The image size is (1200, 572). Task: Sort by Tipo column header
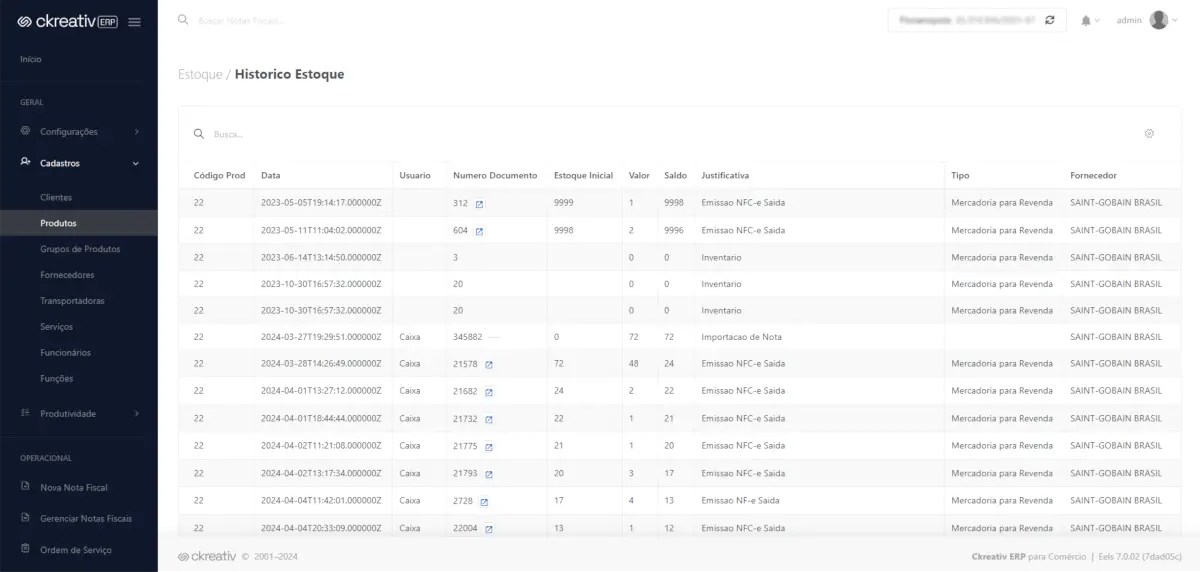coord(960,175)
